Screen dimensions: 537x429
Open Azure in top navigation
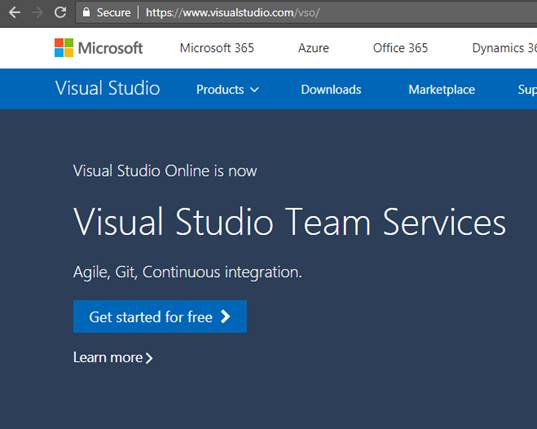click(313, 48)
